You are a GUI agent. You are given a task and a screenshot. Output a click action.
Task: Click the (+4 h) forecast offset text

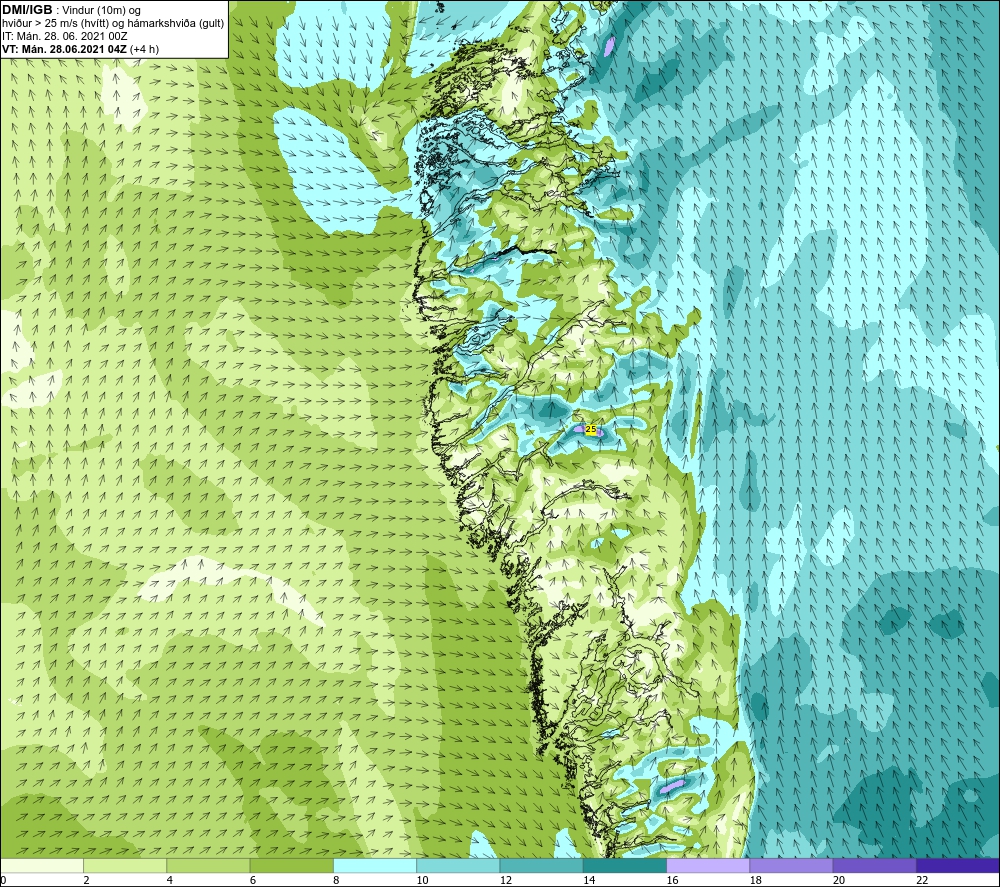point(144,49)
